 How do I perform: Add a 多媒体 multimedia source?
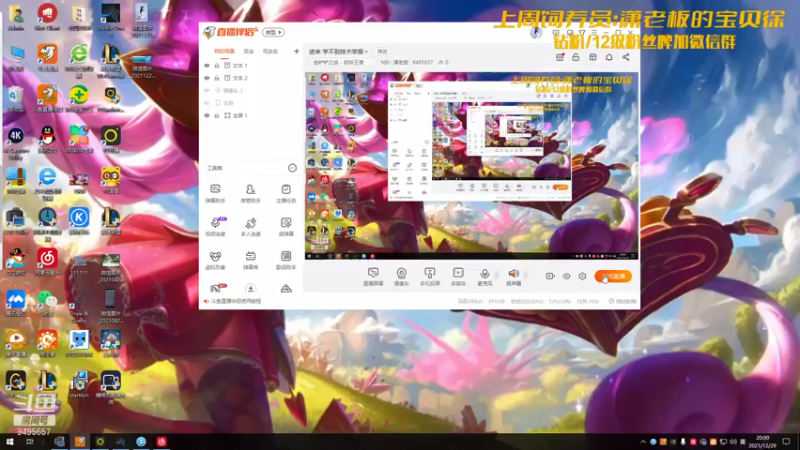(458, 277)
